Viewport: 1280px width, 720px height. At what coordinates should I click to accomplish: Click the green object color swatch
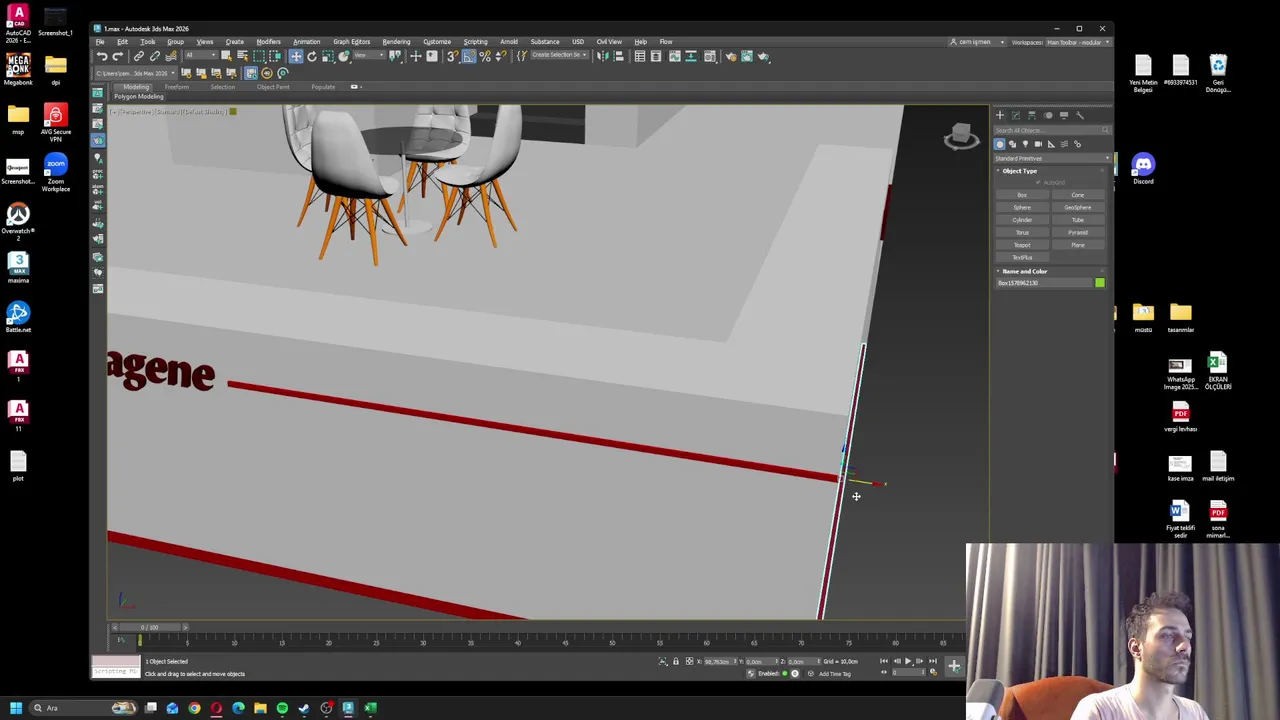(x=1100, y=283)
